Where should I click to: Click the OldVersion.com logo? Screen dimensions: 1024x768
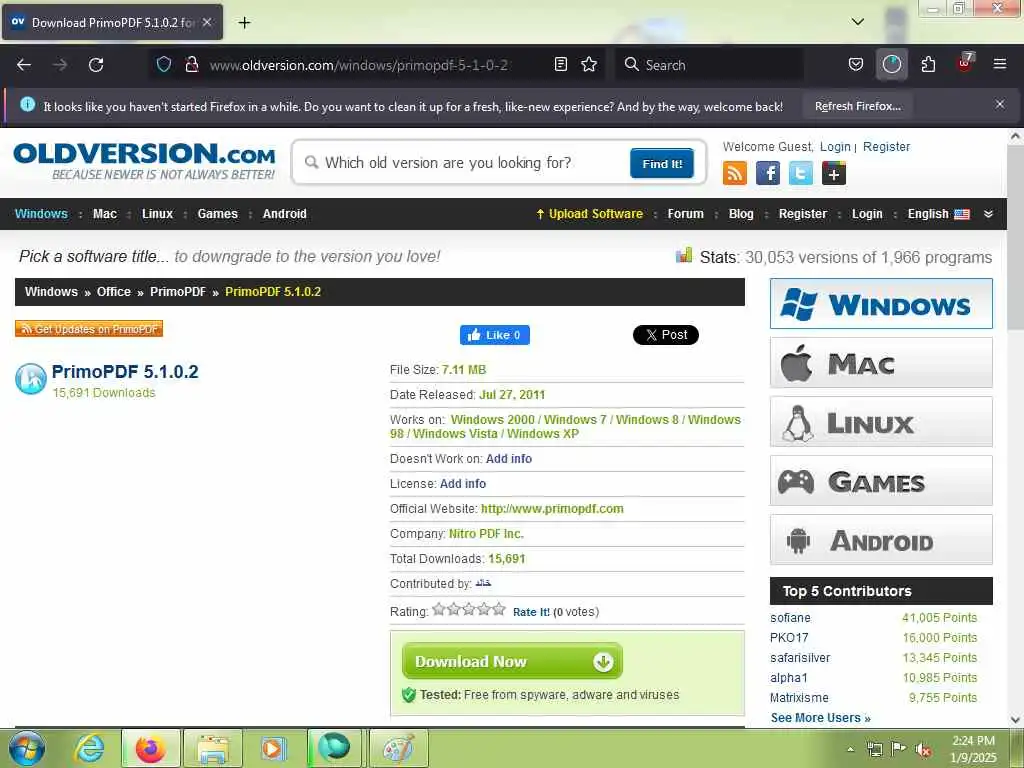coord(144,161)
